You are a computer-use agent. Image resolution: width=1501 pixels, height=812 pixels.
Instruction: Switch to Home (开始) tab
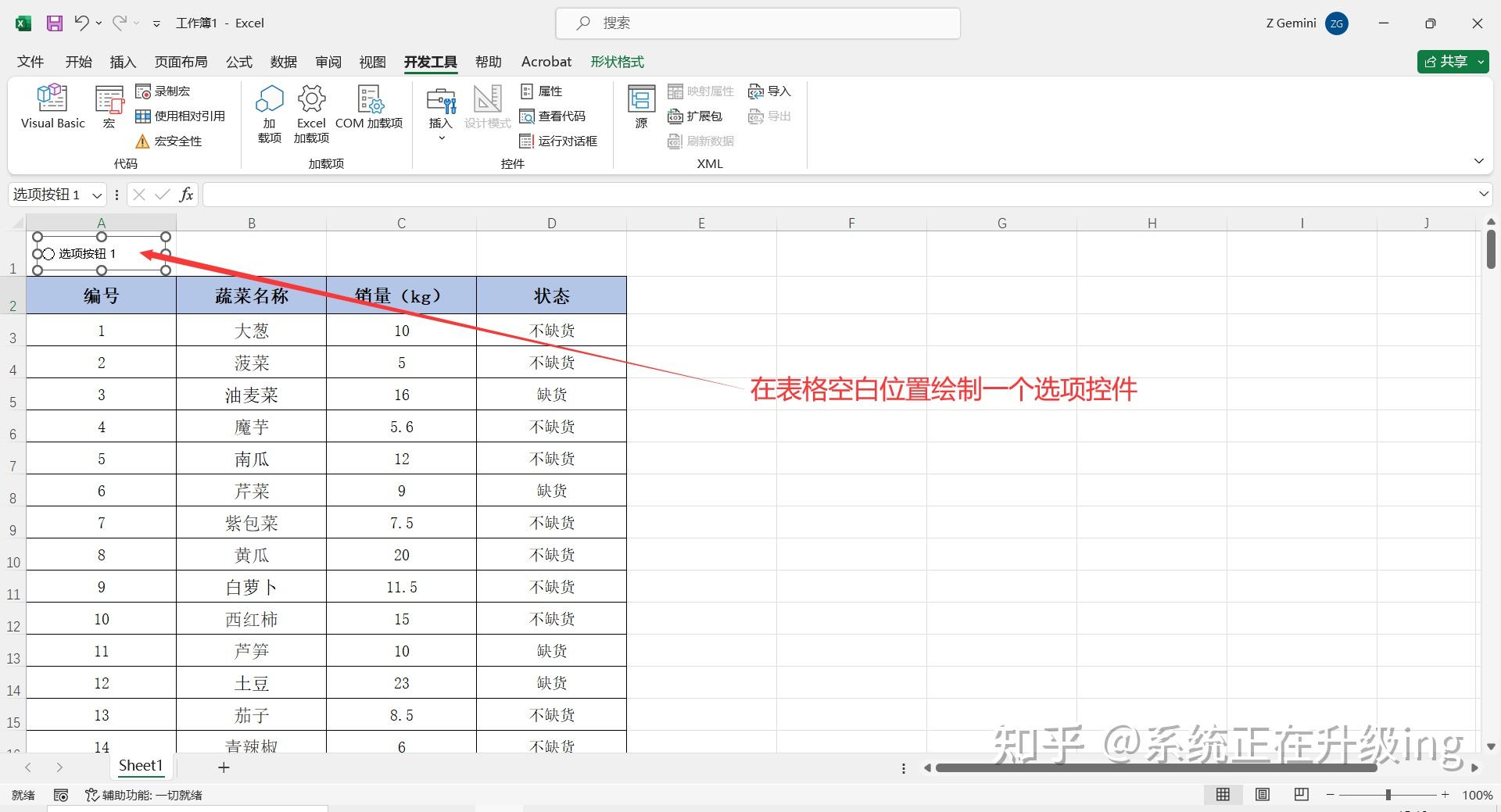click(78, 62)
